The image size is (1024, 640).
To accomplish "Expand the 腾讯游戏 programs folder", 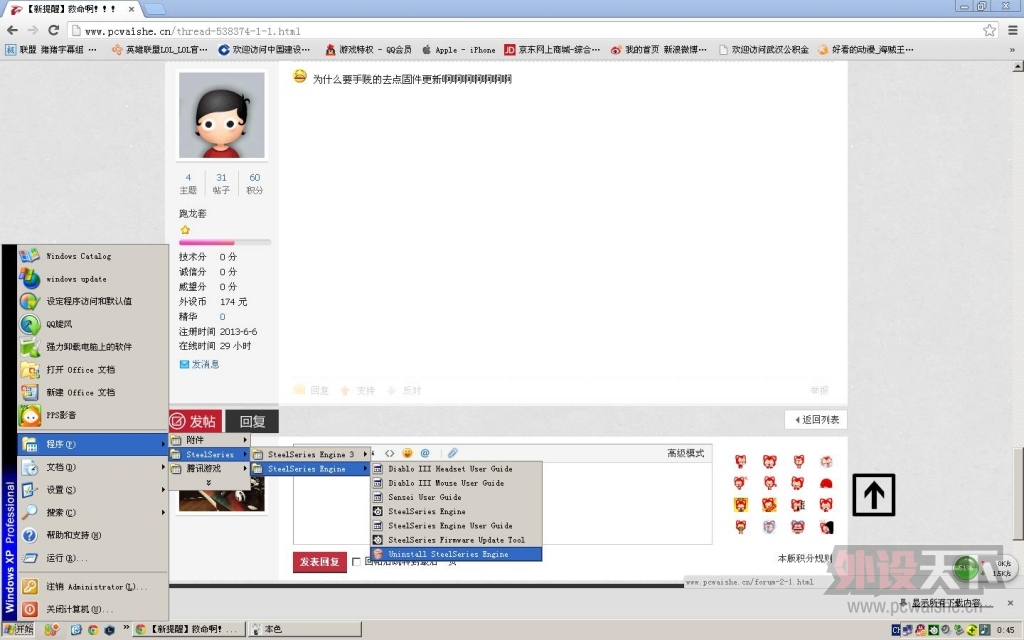I will tap(210, 469).
